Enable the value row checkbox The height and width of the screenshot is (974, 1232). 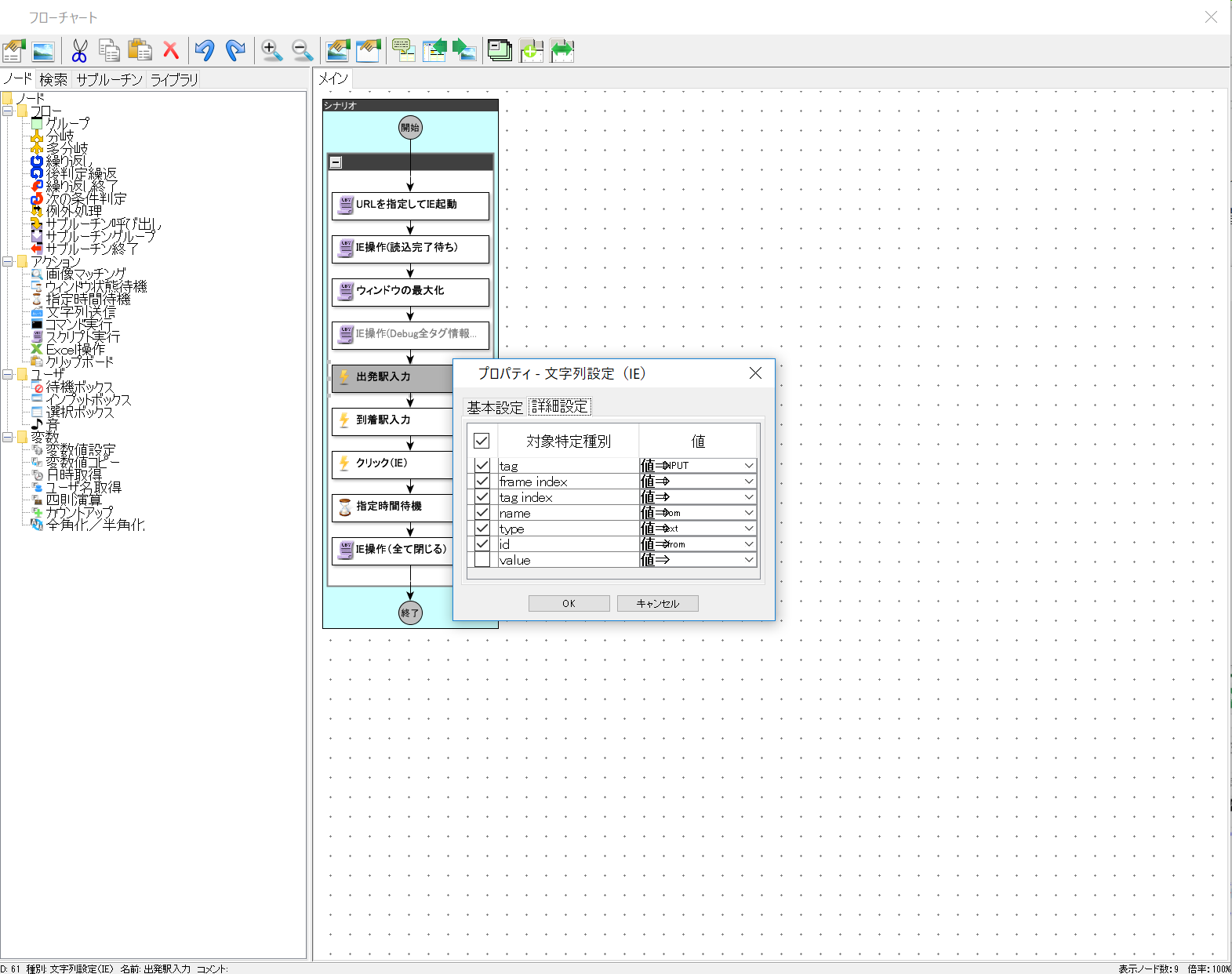pos(482,560)
